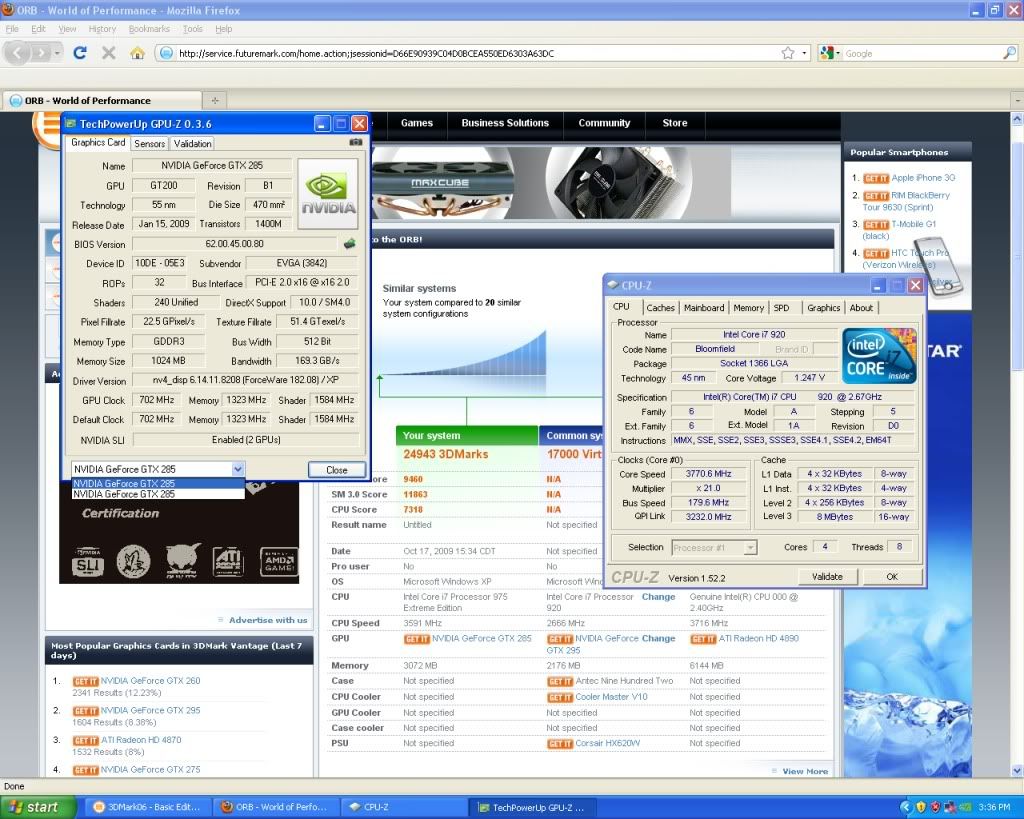This screenshot has width=1024, height=819.
Task: Click the page vertical scrollbar down arrow
Action: (x=1017, y=771)
